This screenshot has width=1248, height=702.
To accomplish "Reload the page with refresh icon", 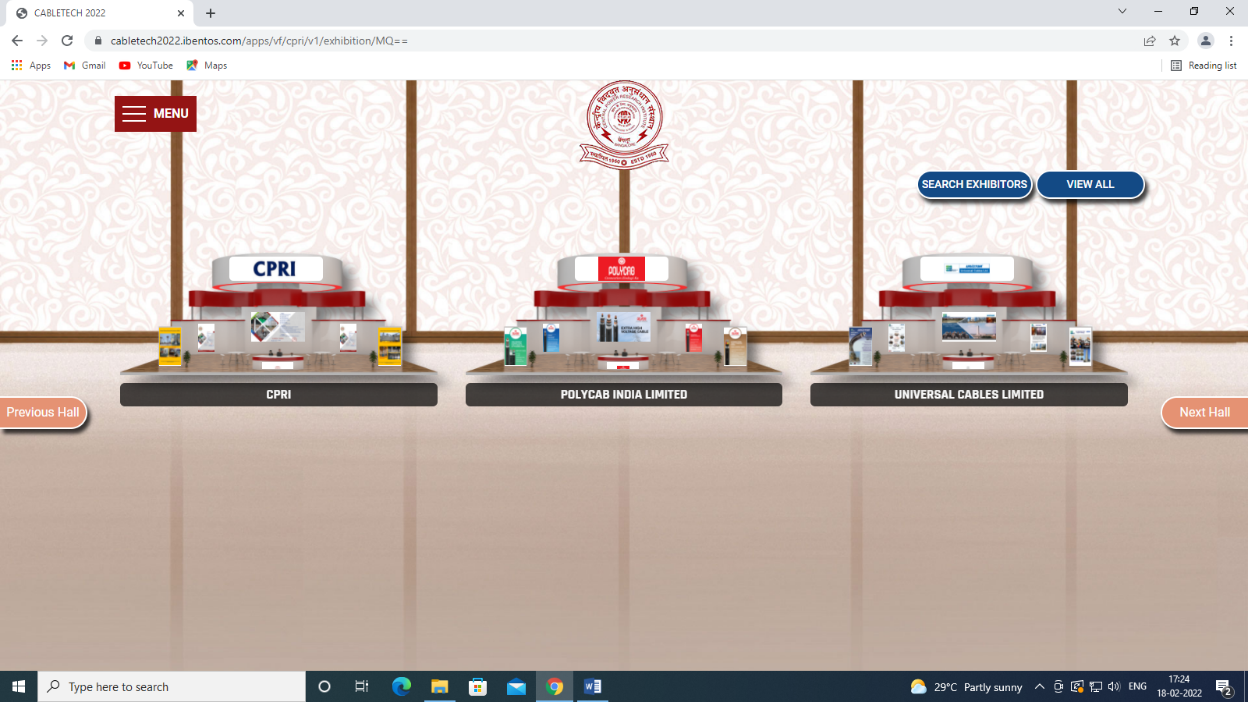I will (67, 41).
